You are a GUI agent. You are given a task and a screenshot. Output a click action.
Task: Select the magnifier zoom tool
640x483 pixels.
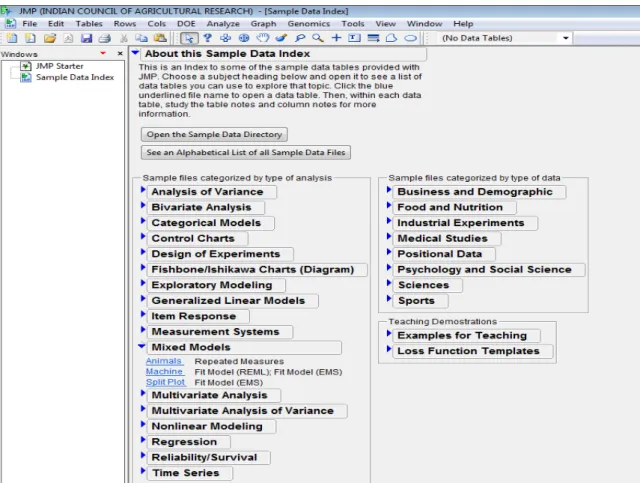tap(318, 38)
